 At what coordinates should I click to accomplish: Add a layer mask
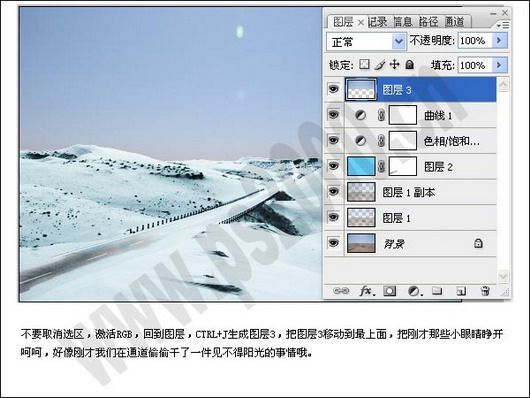[389, 291]
